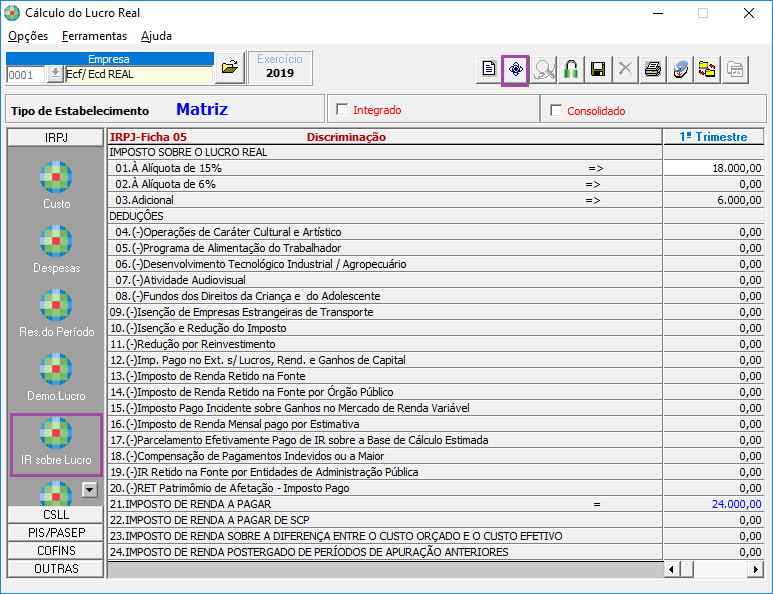Open the Opções menu

click(x=28, y=36)
